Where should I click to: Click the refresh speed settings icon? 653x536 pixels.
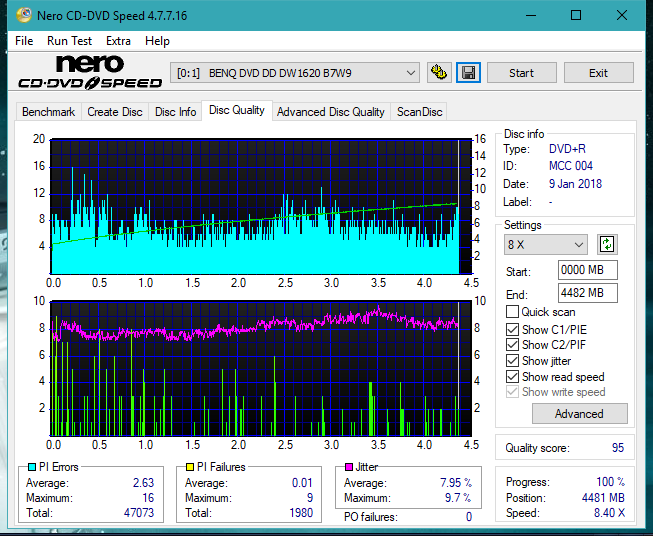point(607,244)
